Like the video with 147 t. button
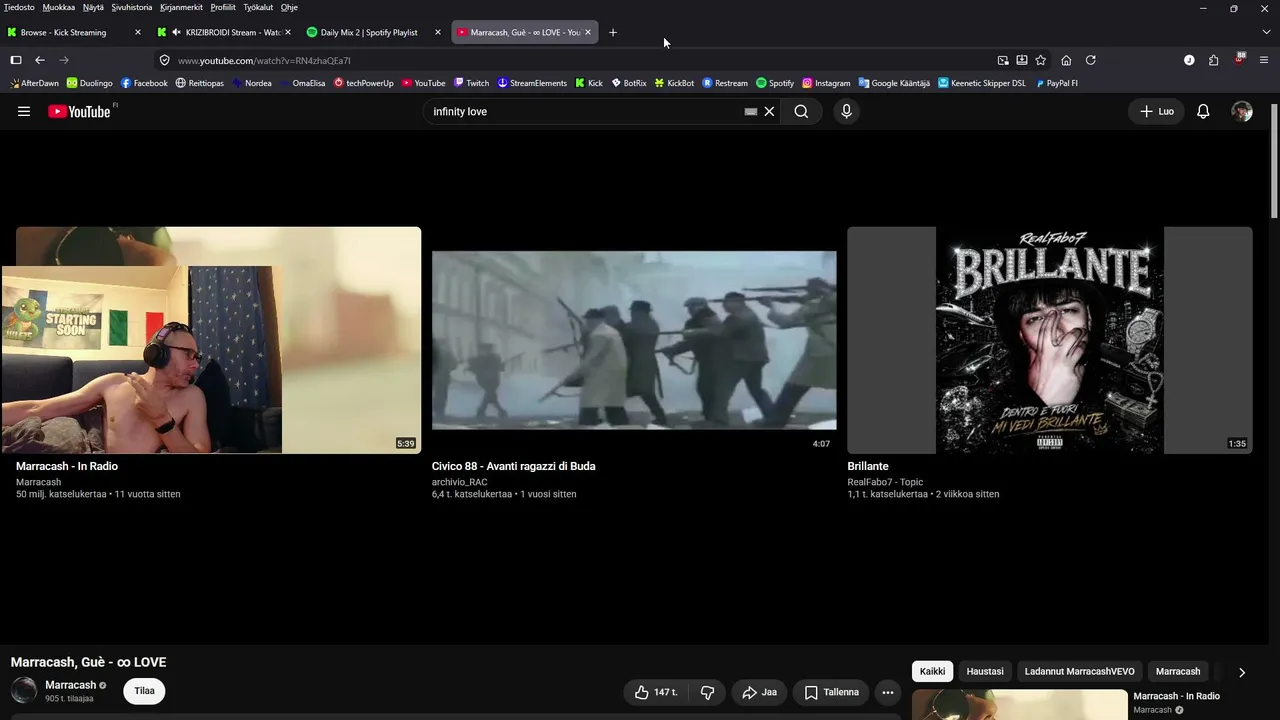This screenshot has width=1280, height=720. click(x=656, y=692)
